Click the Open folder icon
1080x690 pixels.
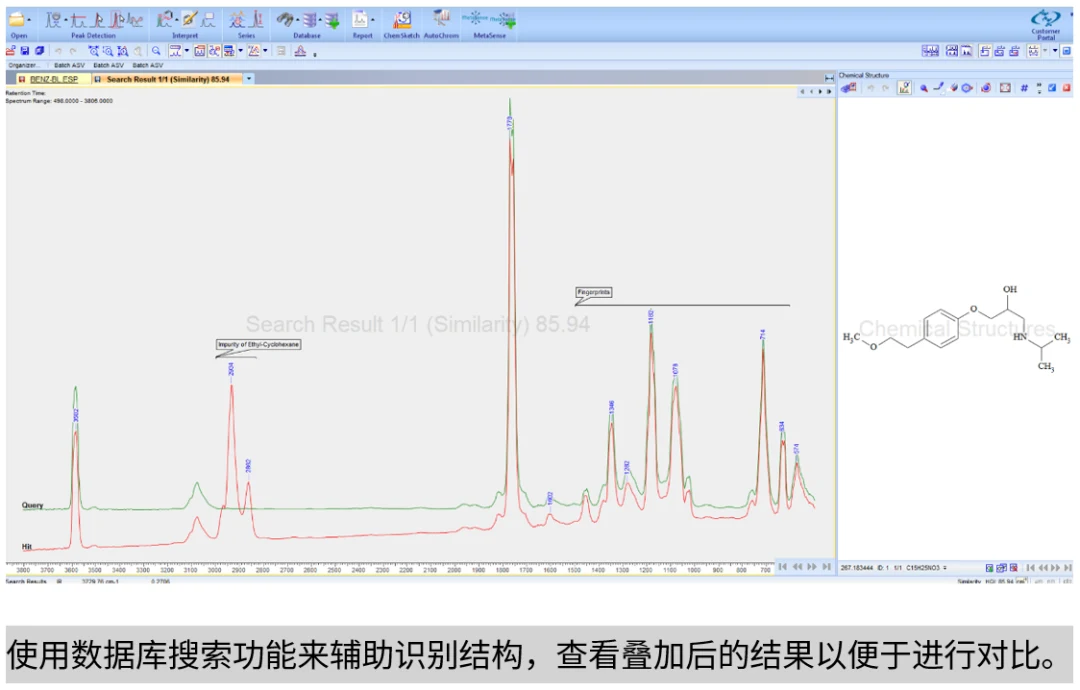[17, 20]
